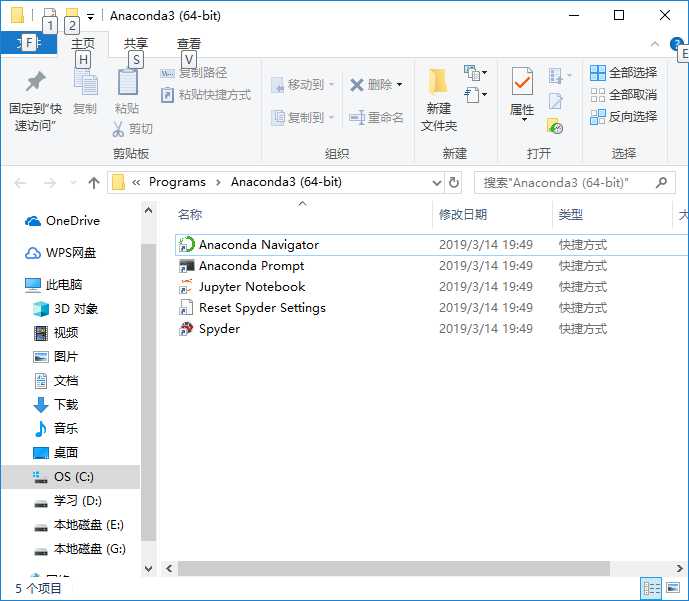Select Reset Spyder Settings shortcut
This screenshot has width=689, height=601.
pyautogui.click(x=432, y=308)
